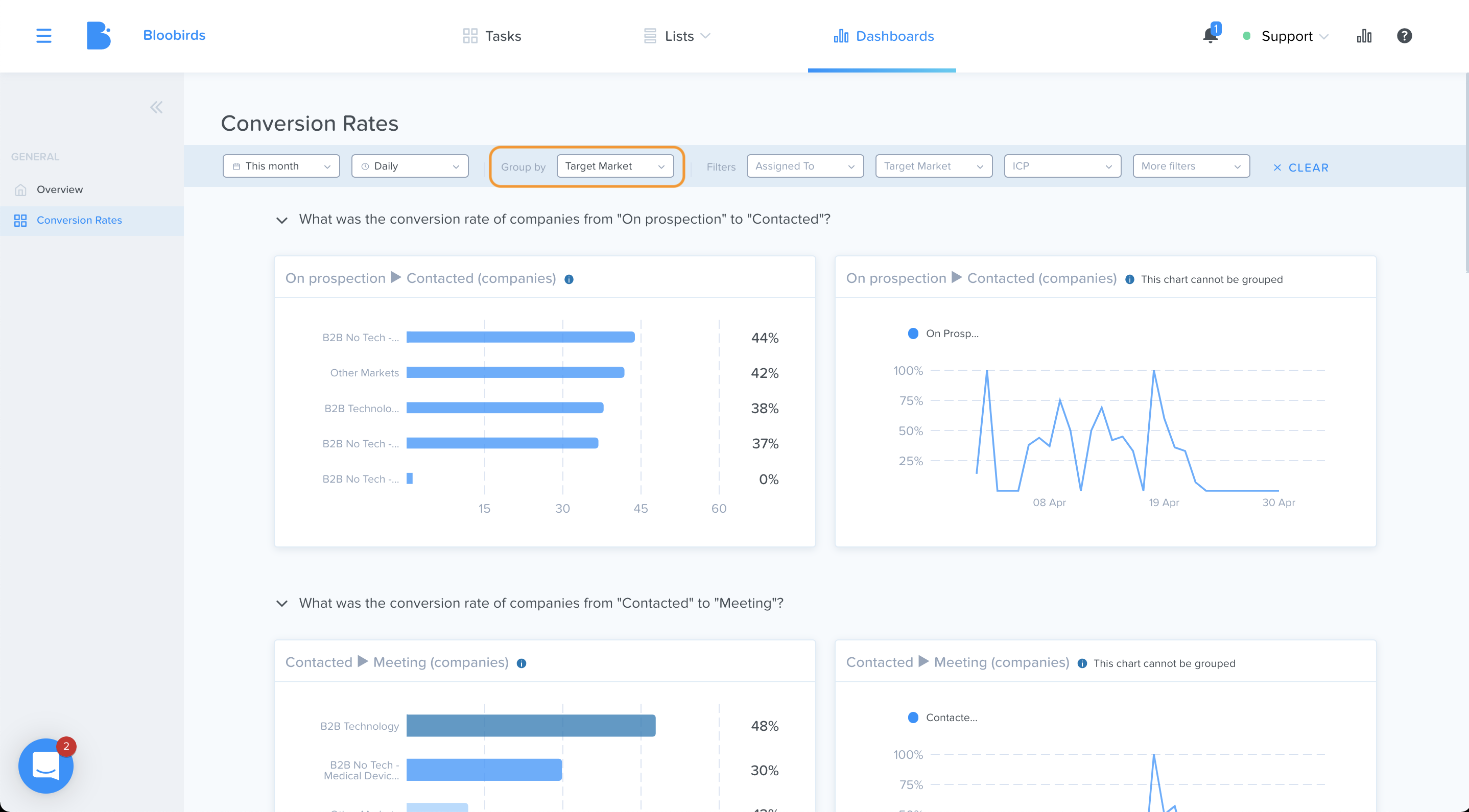The height and width of the screenshot is (812, 1469).
Task: Click the 44% B2B No Tech bar
Action: (x=520, y=337)
